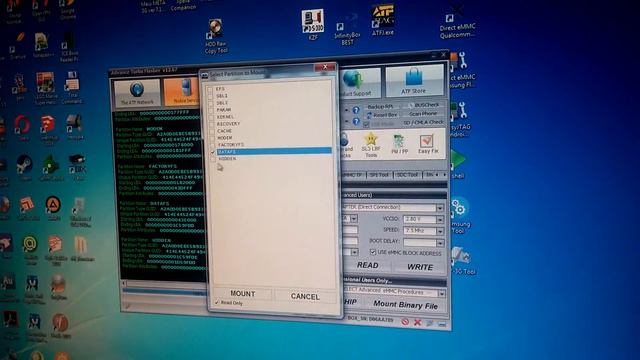The image size is (640, 360).
Task: Click the BUSCheck button
Action: point(424,105)
